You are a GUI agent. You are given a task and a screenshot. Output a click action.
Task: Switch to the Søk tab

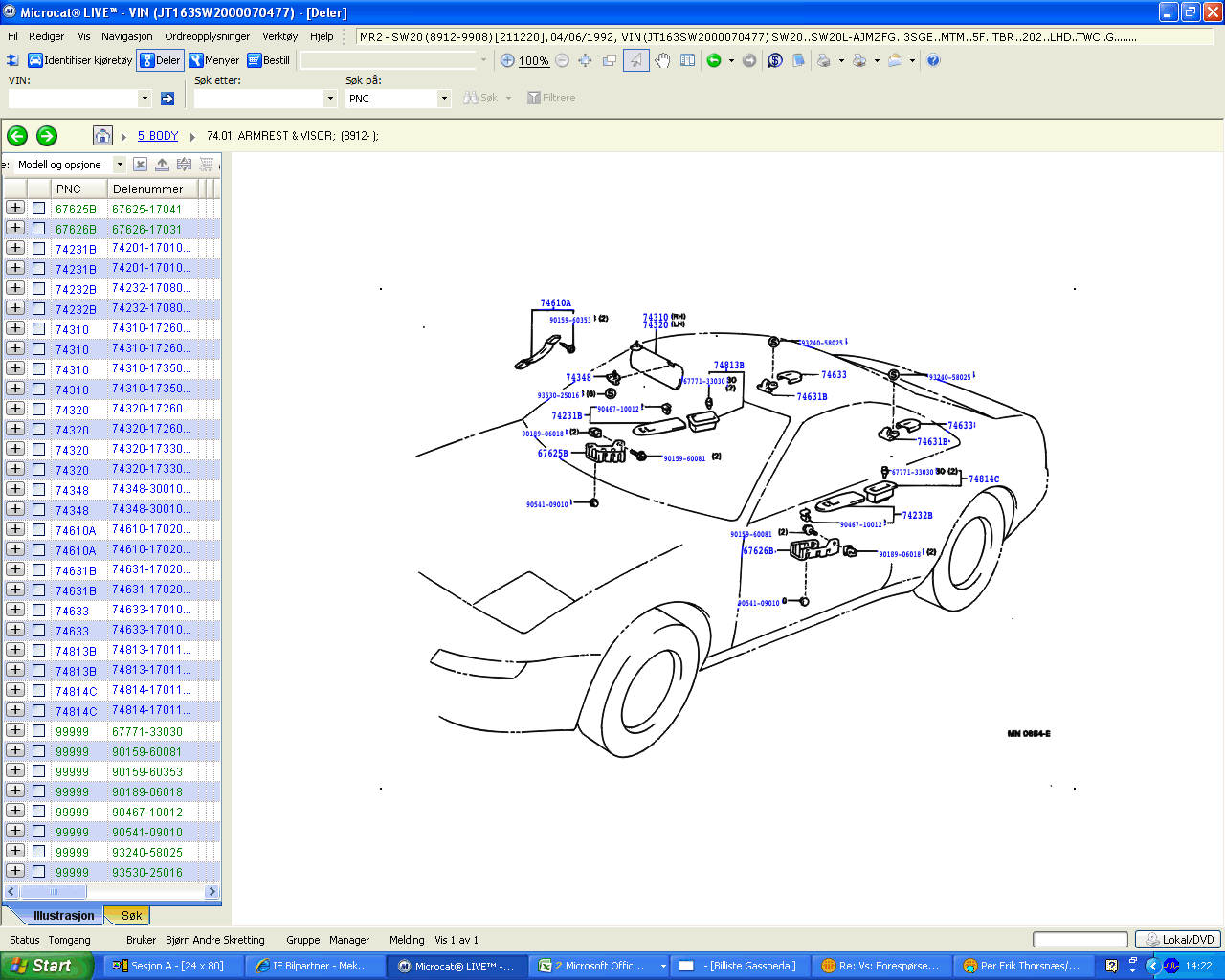[131, 916]
